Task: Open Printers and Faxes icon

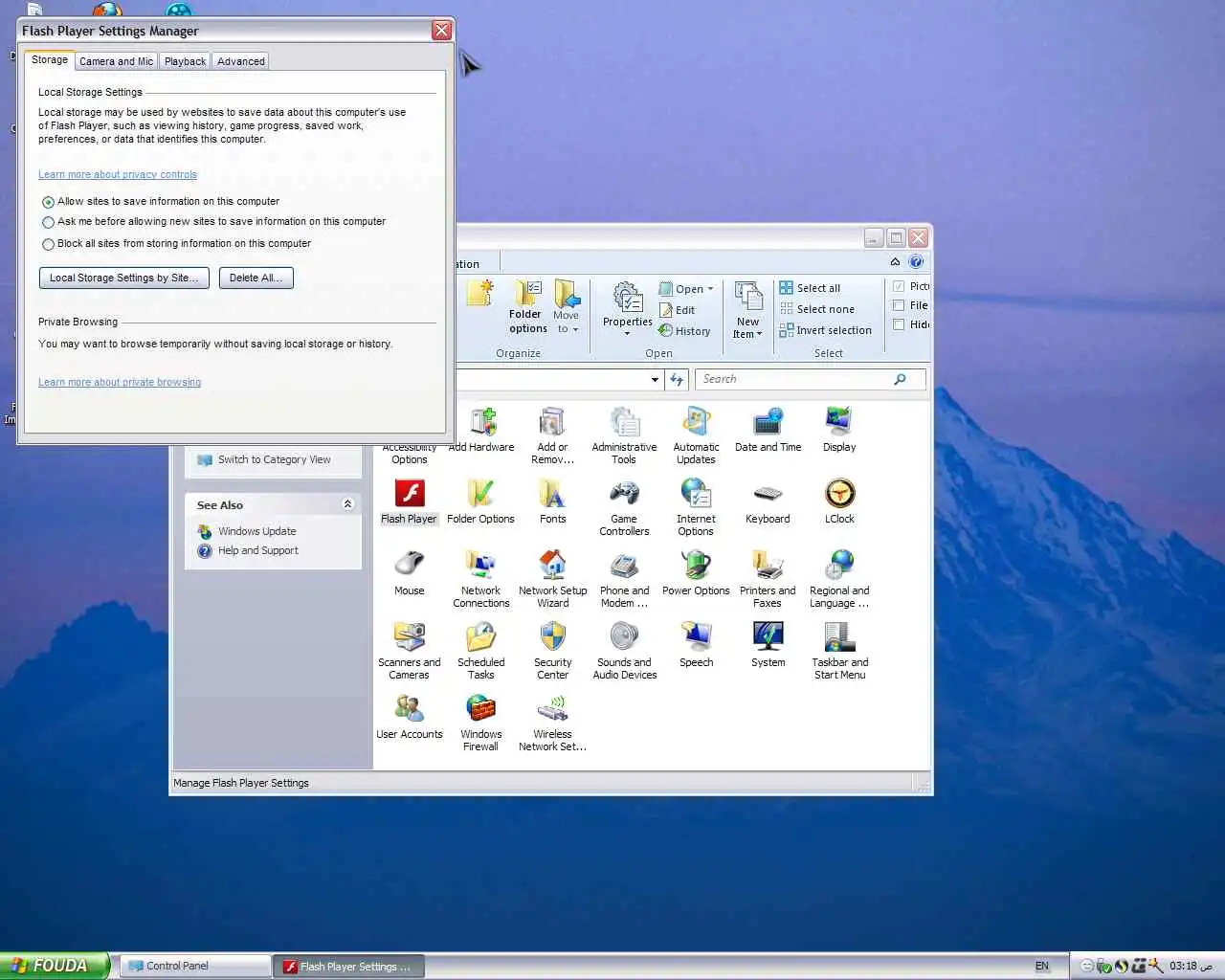Action: point(768,579)
